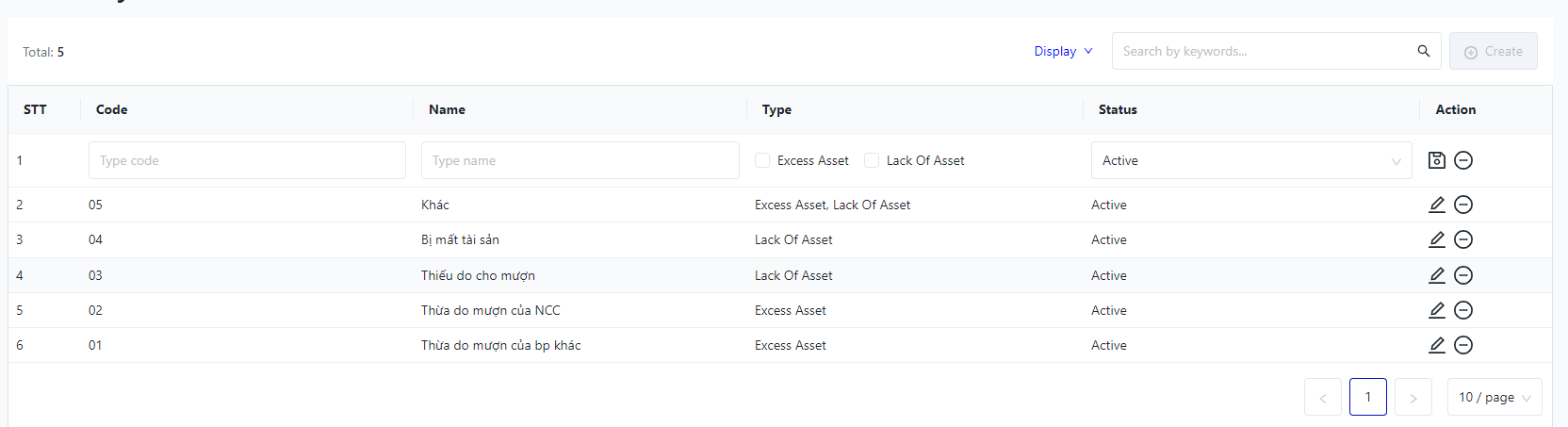The width and height of the screenshot is (1568, 427).
Task: Delete the row with code 03
Action: 1463,275
